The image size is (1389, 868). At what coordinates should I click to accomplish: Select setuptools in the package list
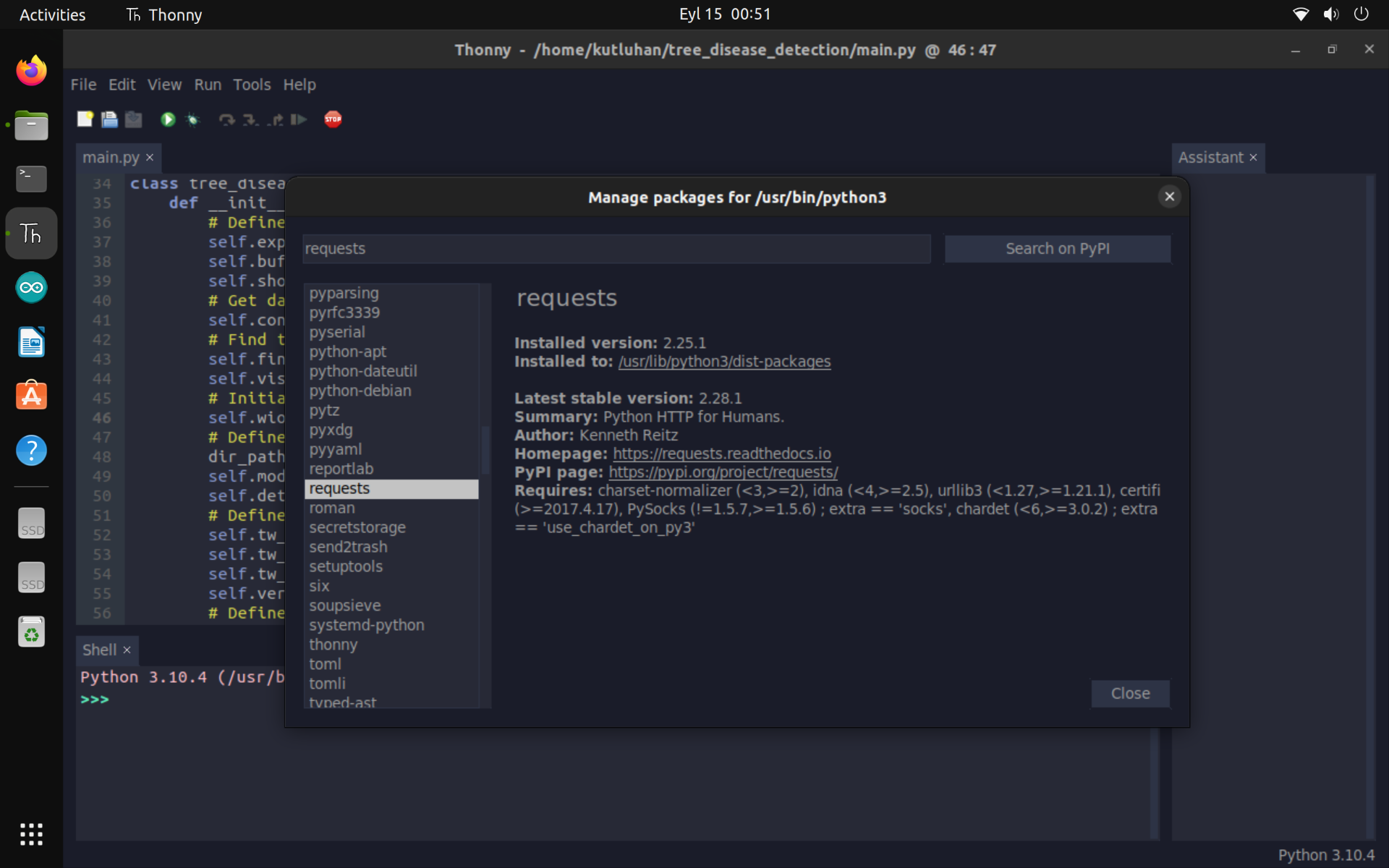(346, 566)
